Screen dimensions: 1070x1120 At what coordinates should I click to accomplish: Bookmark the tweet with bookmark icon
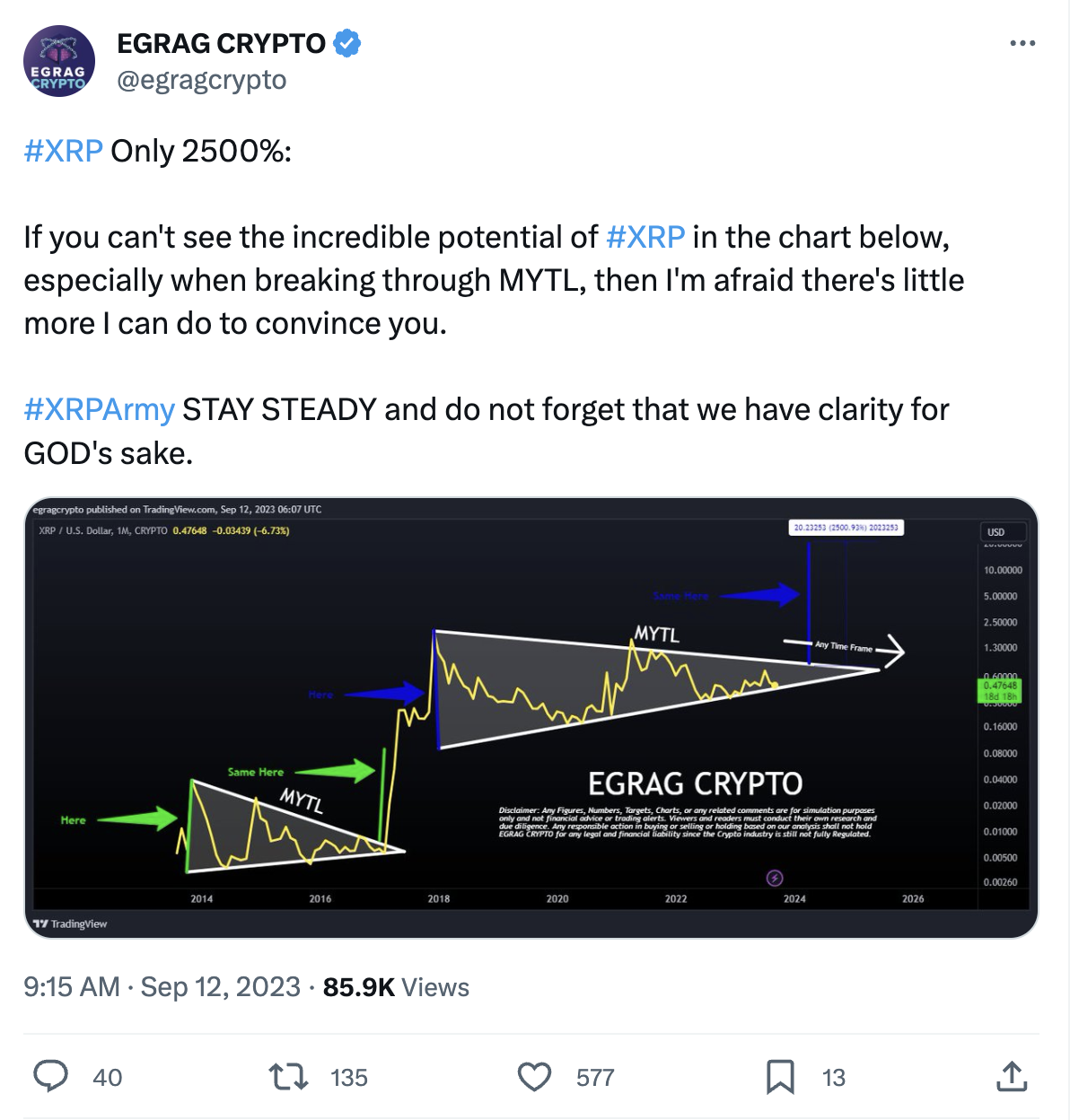(780, 1076)
